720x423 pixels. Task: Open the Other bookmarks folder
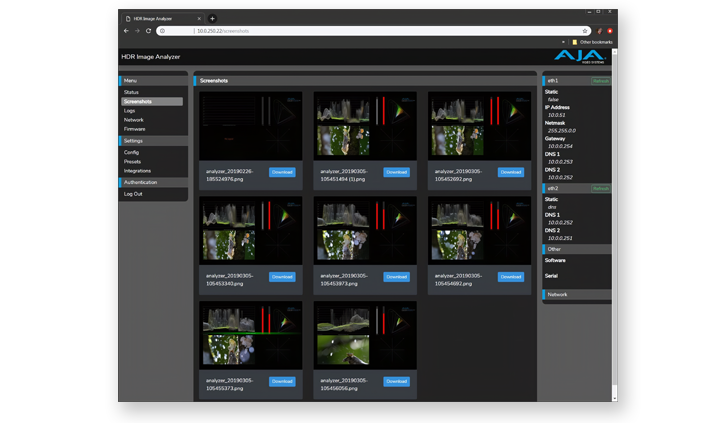(594, 42)
